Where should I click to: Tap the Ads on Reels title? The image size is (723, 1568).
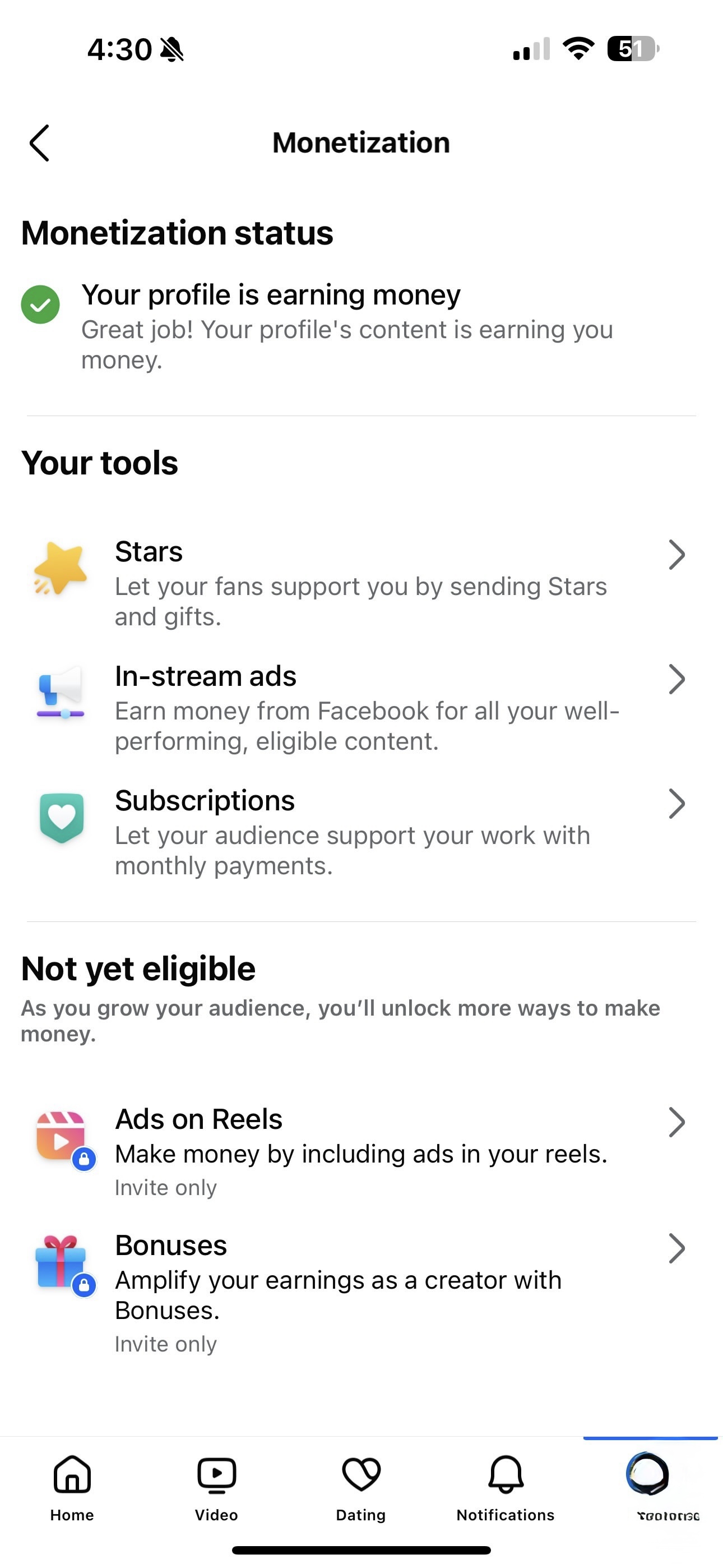pyautogui.click(x=199, y=1119)
